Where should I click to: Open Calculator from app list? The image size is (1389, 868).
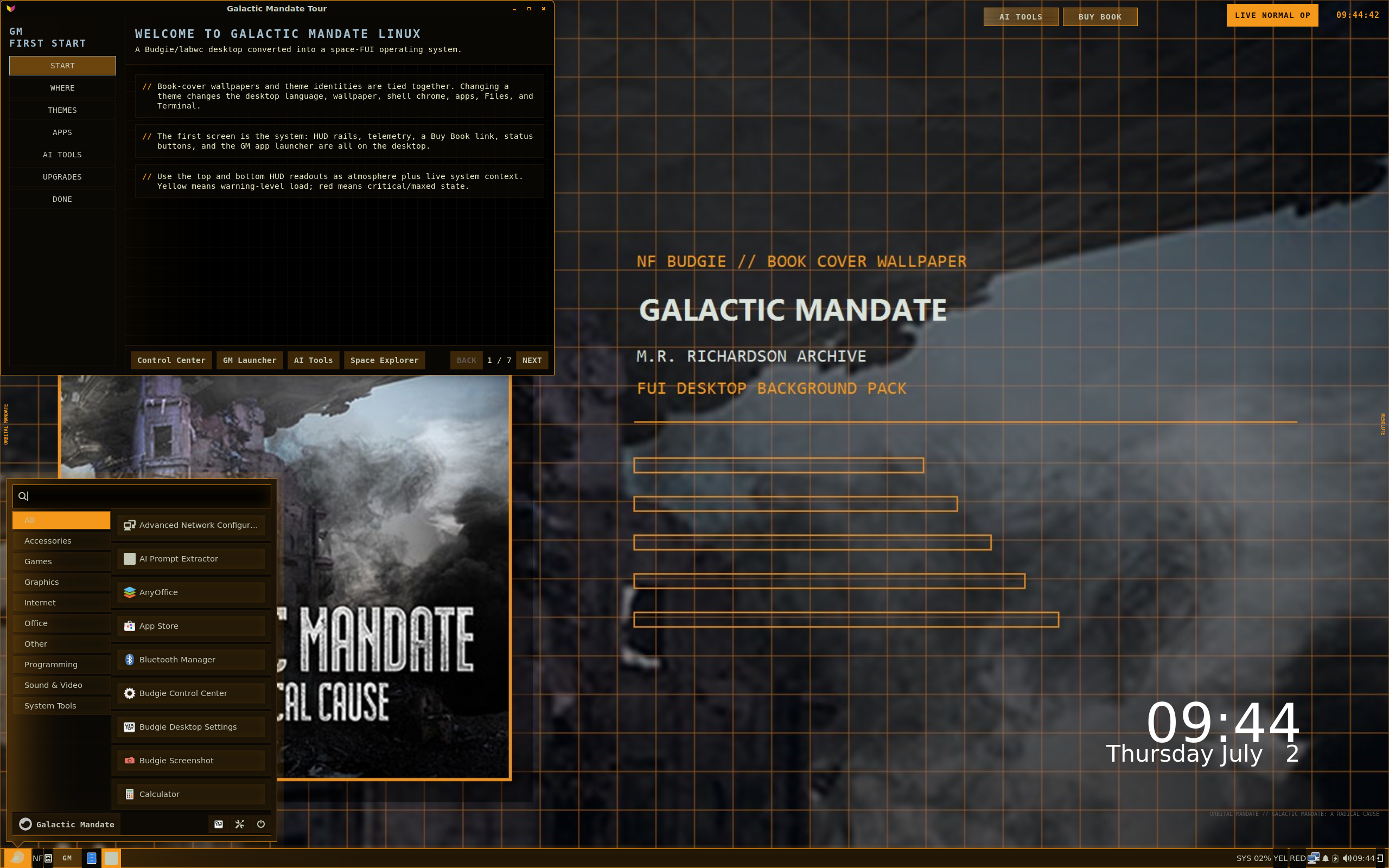(x=191, y=794)
